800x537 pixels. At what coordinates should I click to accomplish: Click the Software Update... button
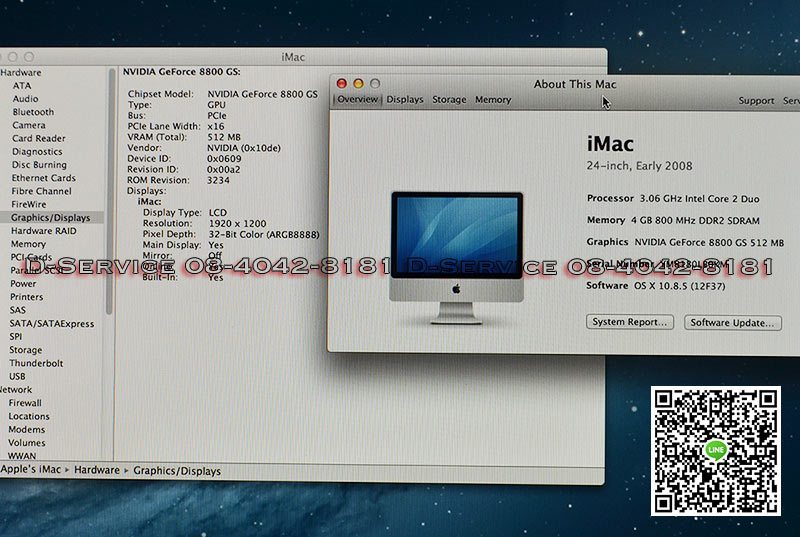(x=732, y=322)
